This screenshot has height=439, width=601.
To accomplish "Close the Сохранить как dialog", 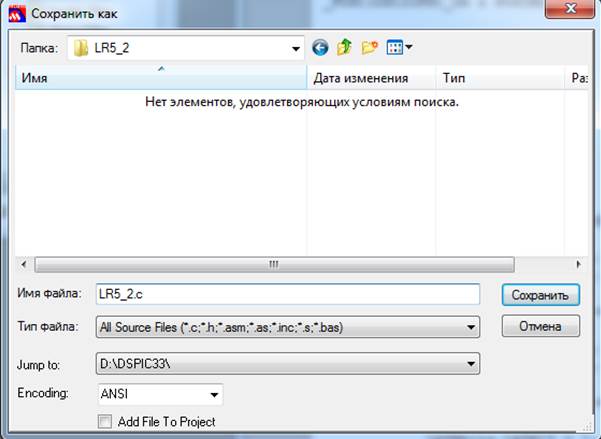I will pyautogui.click(x=570, y=8).
